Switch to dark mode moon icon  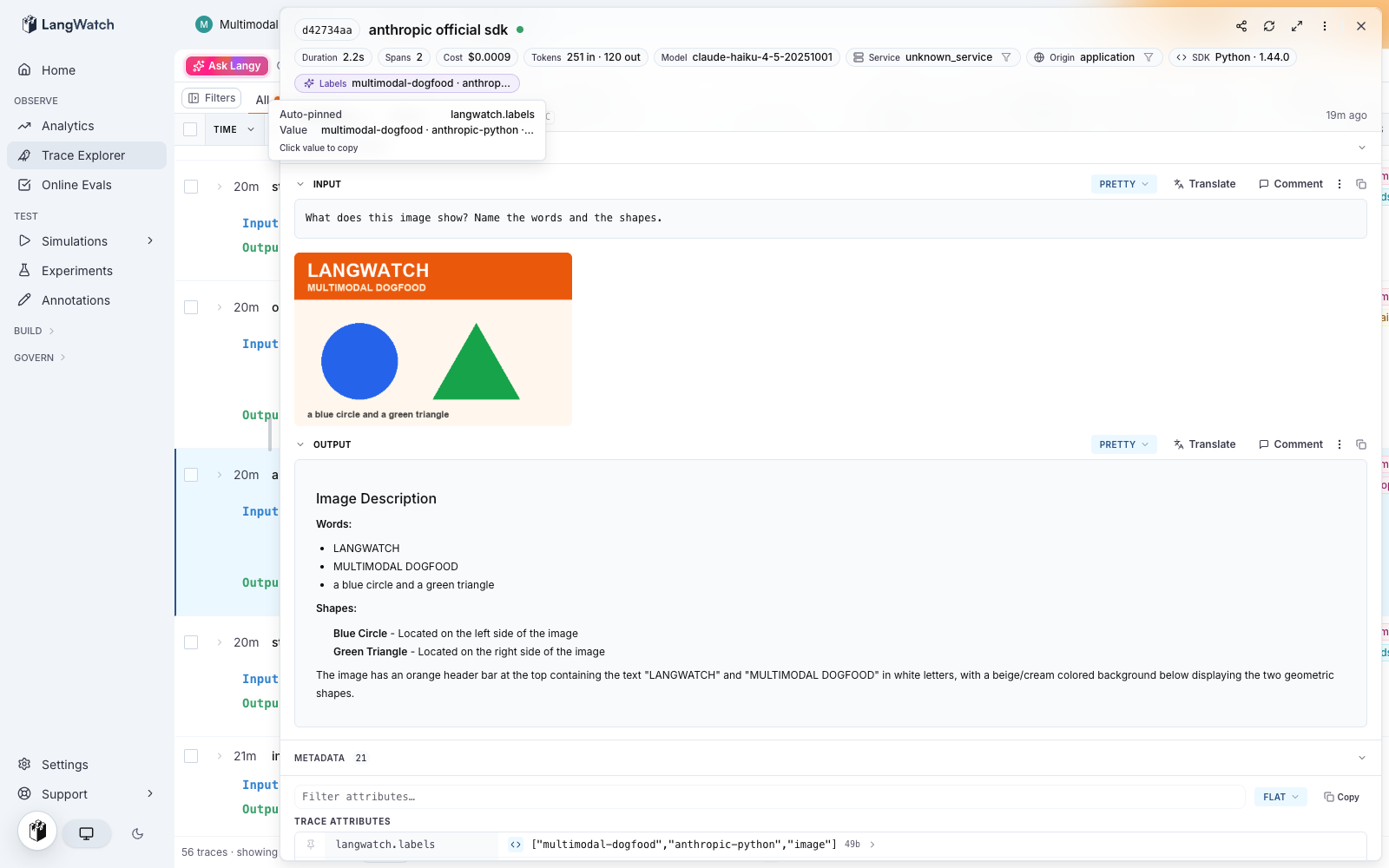click(x=137, y=833)
